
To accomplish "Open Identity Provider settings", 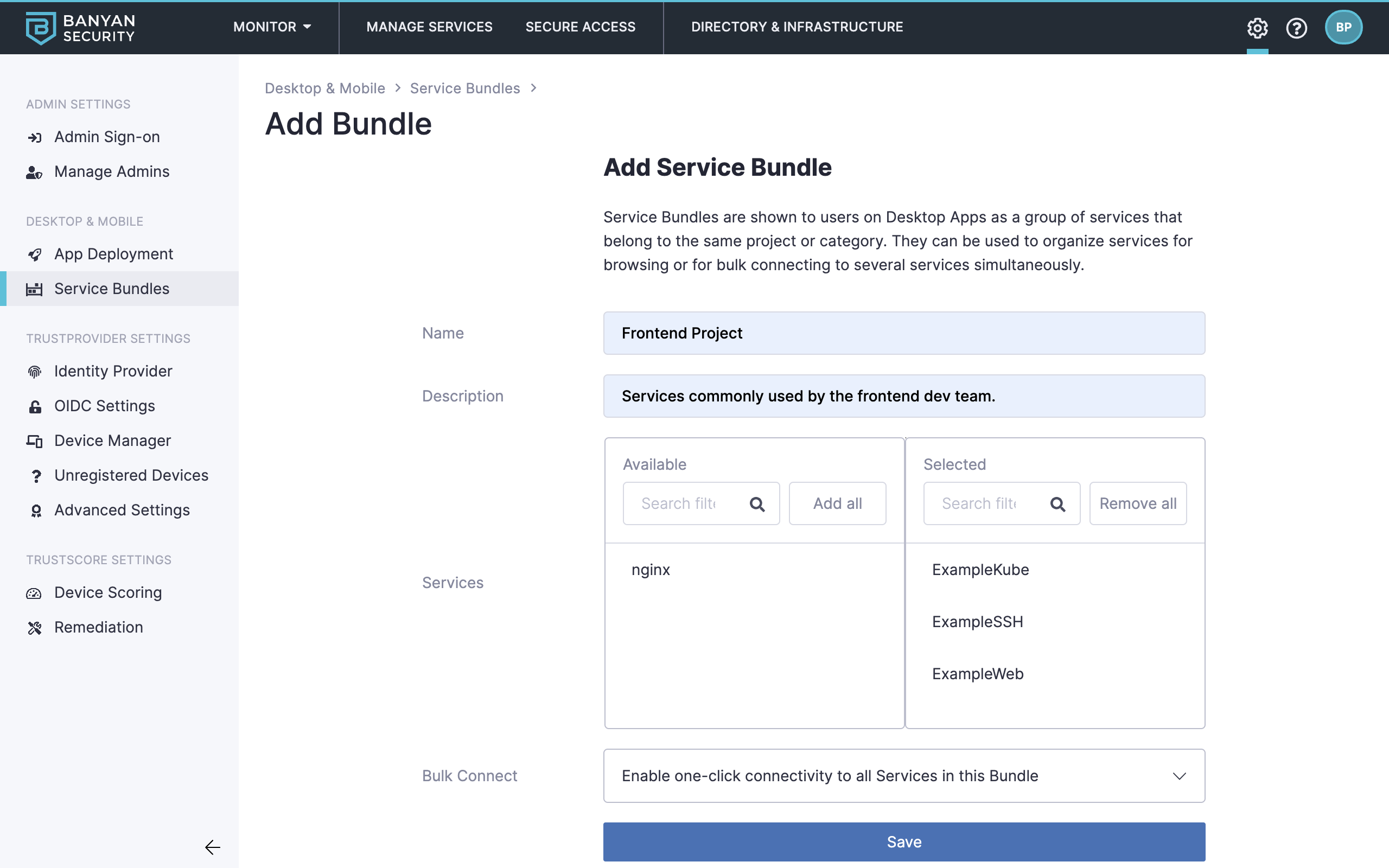I will (x=113, y=372).
